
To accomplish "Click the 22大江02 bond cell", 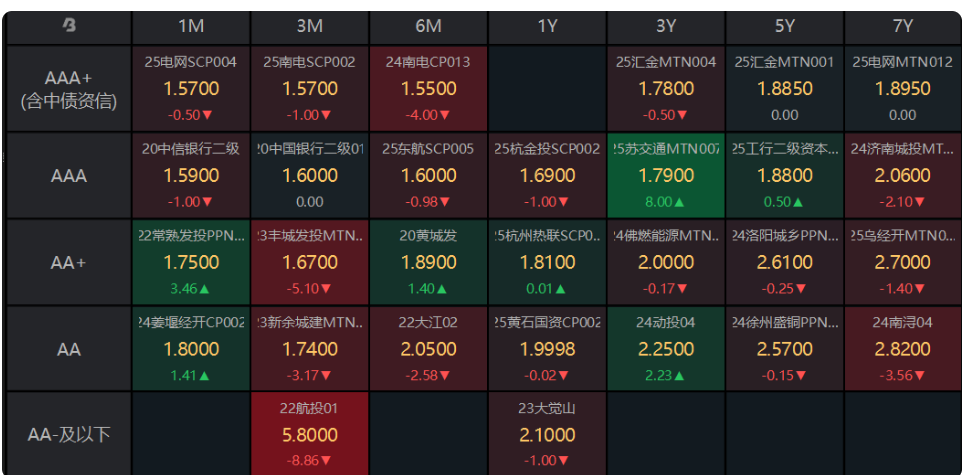I will 428,348.
